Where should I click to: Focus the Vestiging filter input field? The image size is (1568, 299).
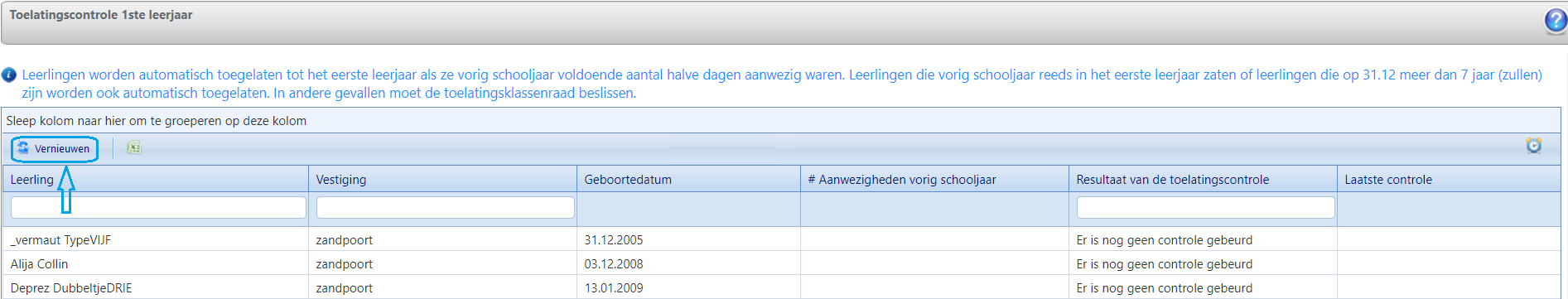coord(445,207)
